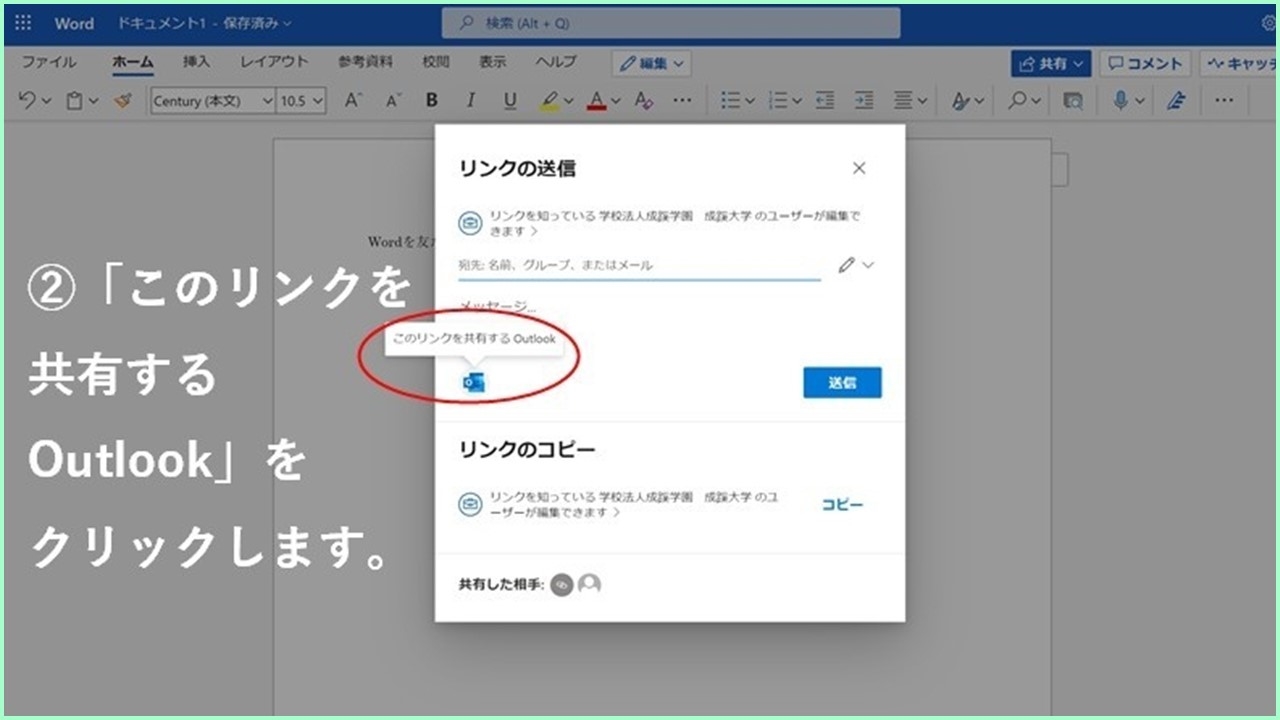Open link settings under リンクのコピー heading
The height and width of the screenshot is (720, 1280).
click(x=619, y=504)
